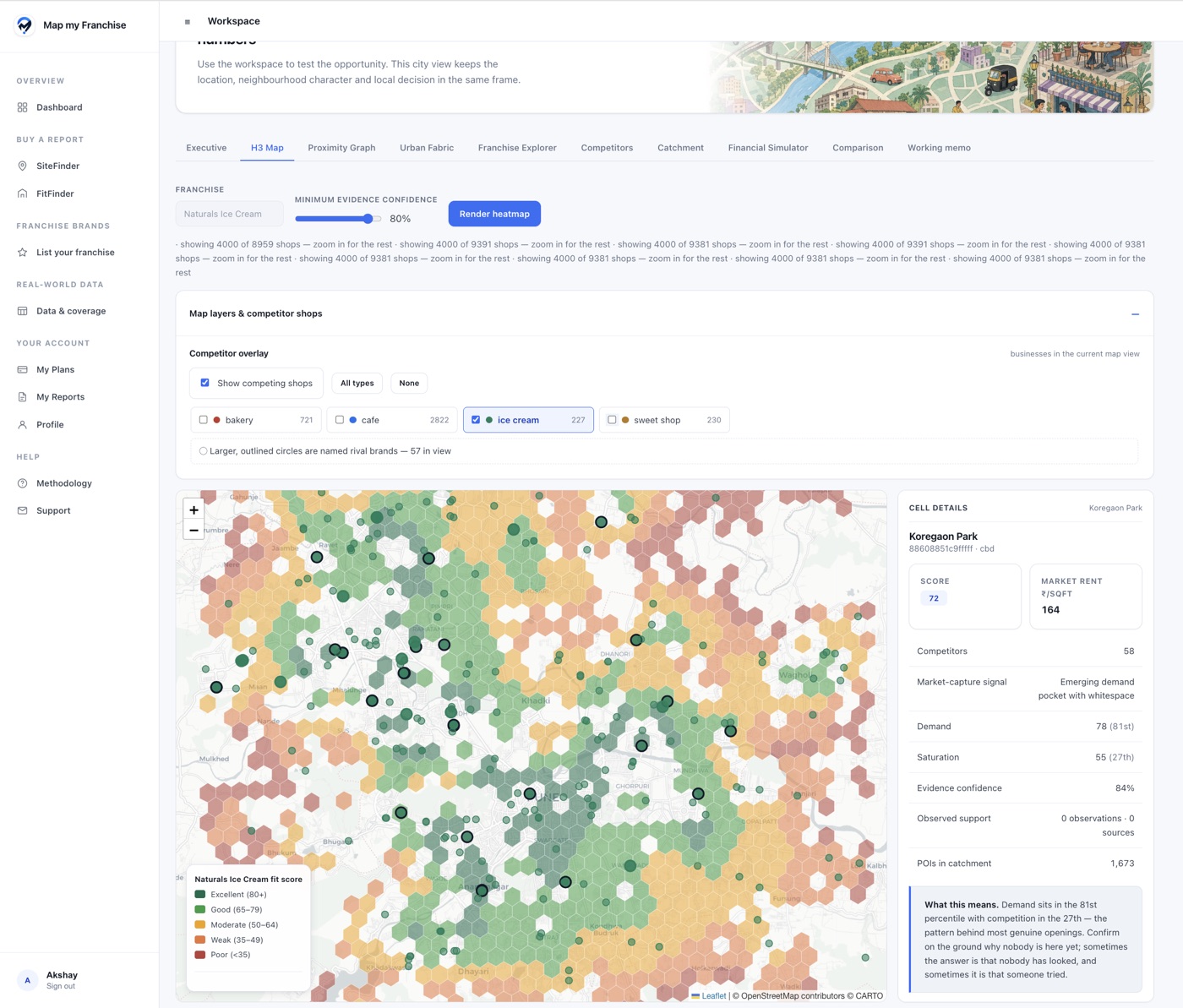Collapse the Map layers & competitor shops panel
This screenshot has width=1183, height=1008.
[1135, 314]
